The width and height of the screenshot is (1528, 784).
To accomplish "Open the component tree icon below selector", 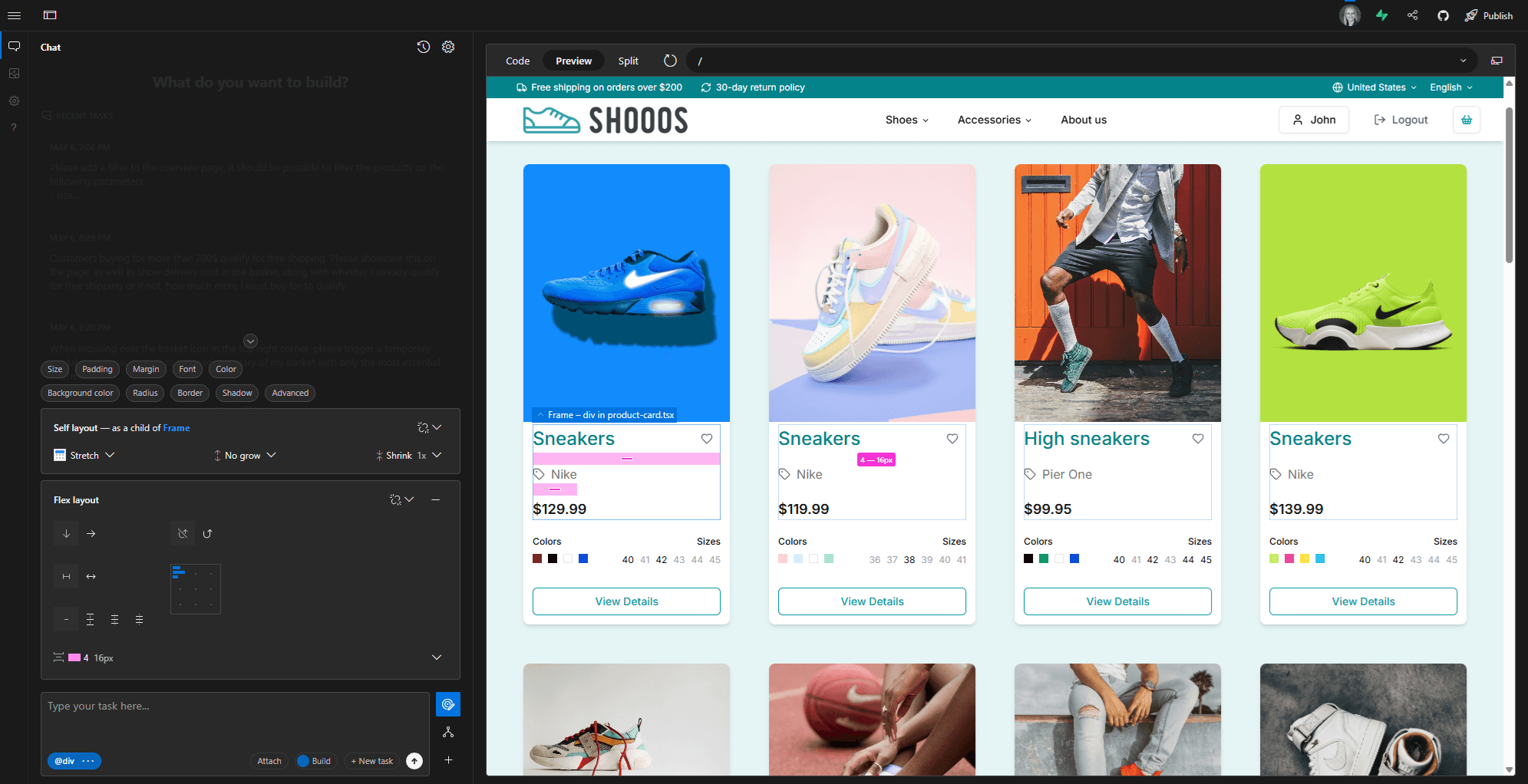I will [448, 733].
